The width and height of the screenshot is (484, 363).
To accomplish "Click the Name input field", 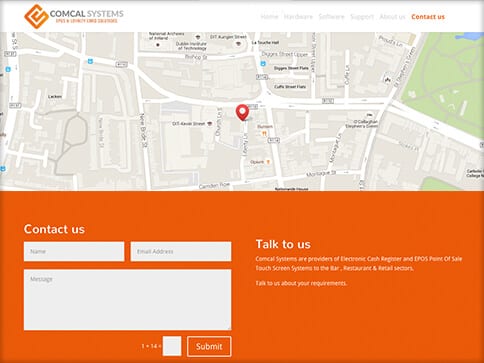I will 74,251.
